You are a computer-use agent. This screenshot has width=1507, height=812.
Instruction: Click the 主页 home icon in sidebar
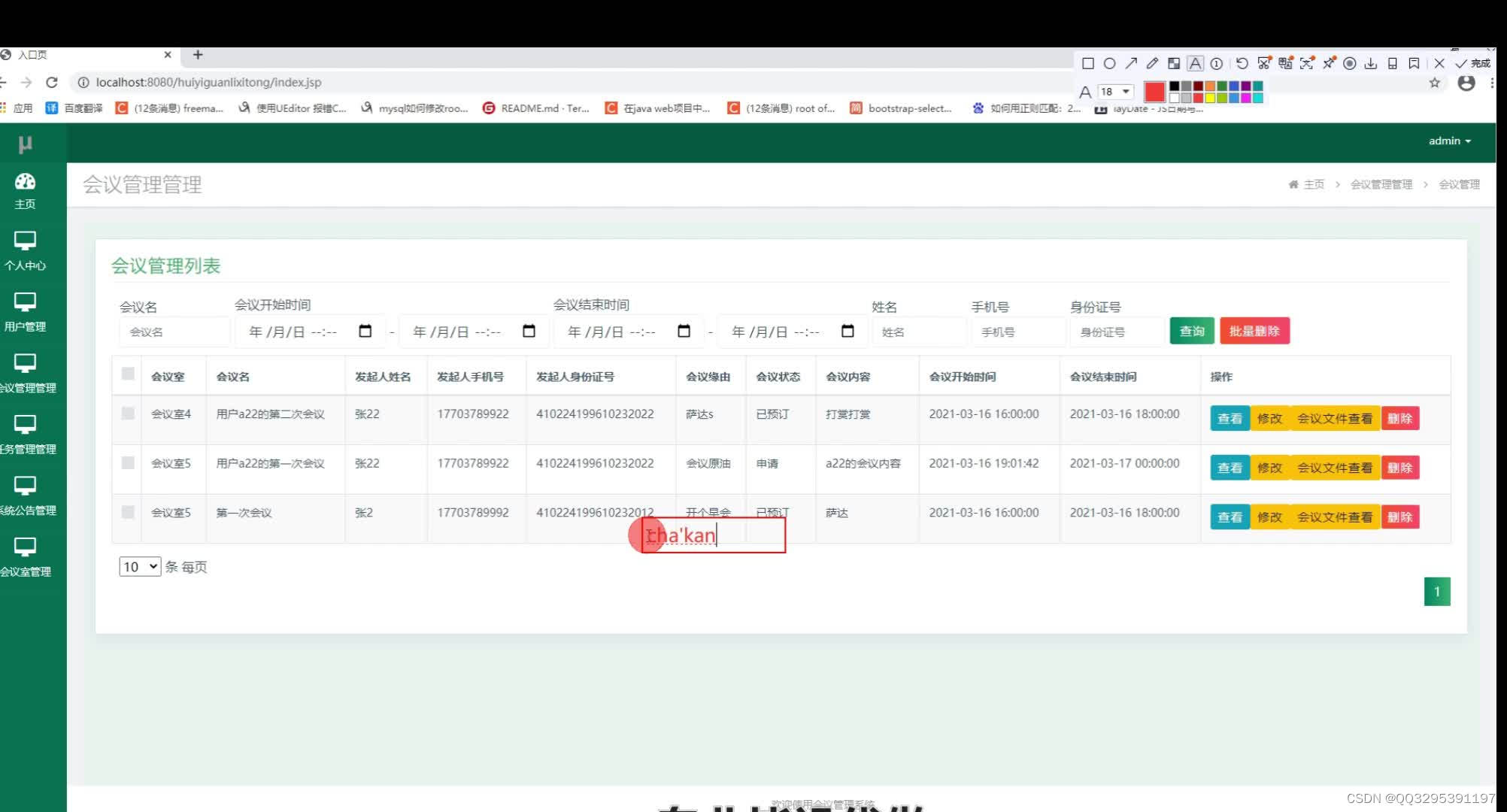pyautogui.click(x=27, y=190)
